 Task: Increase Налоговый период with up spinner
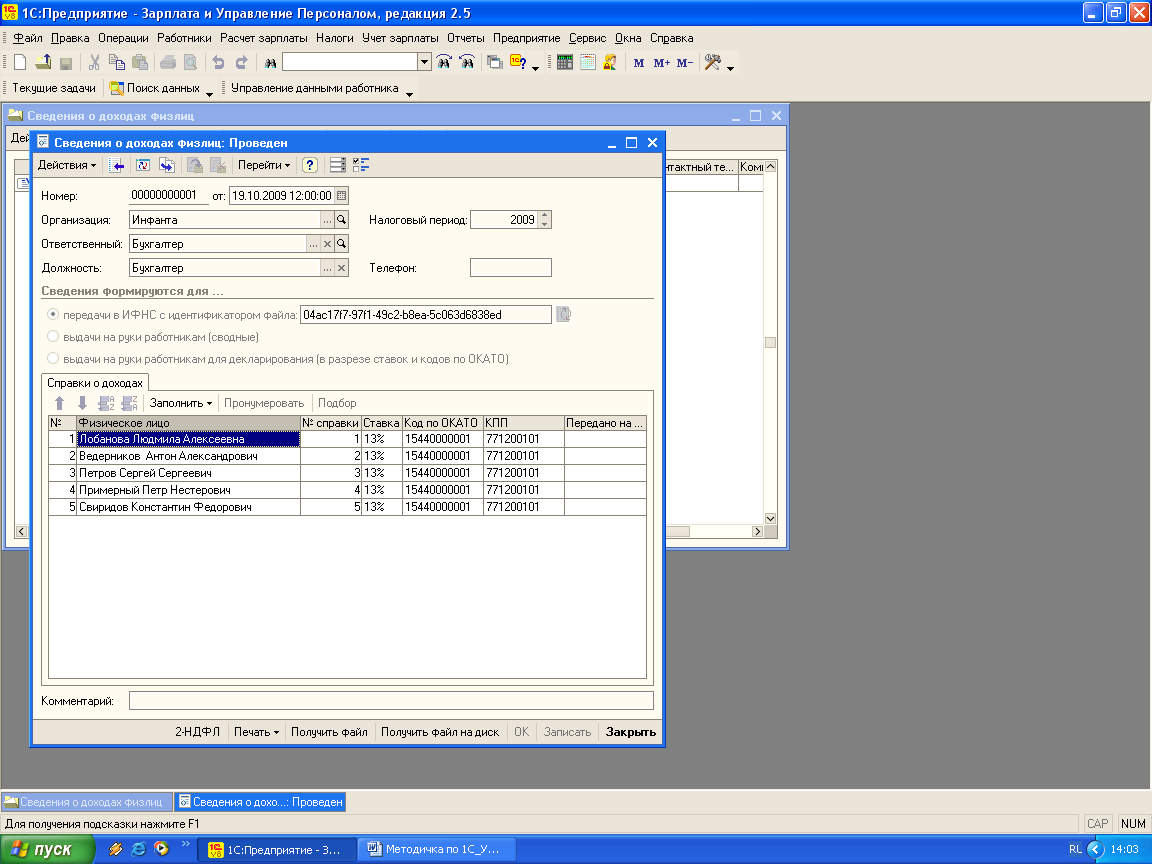pyautogui.click(x=544, y=215)
